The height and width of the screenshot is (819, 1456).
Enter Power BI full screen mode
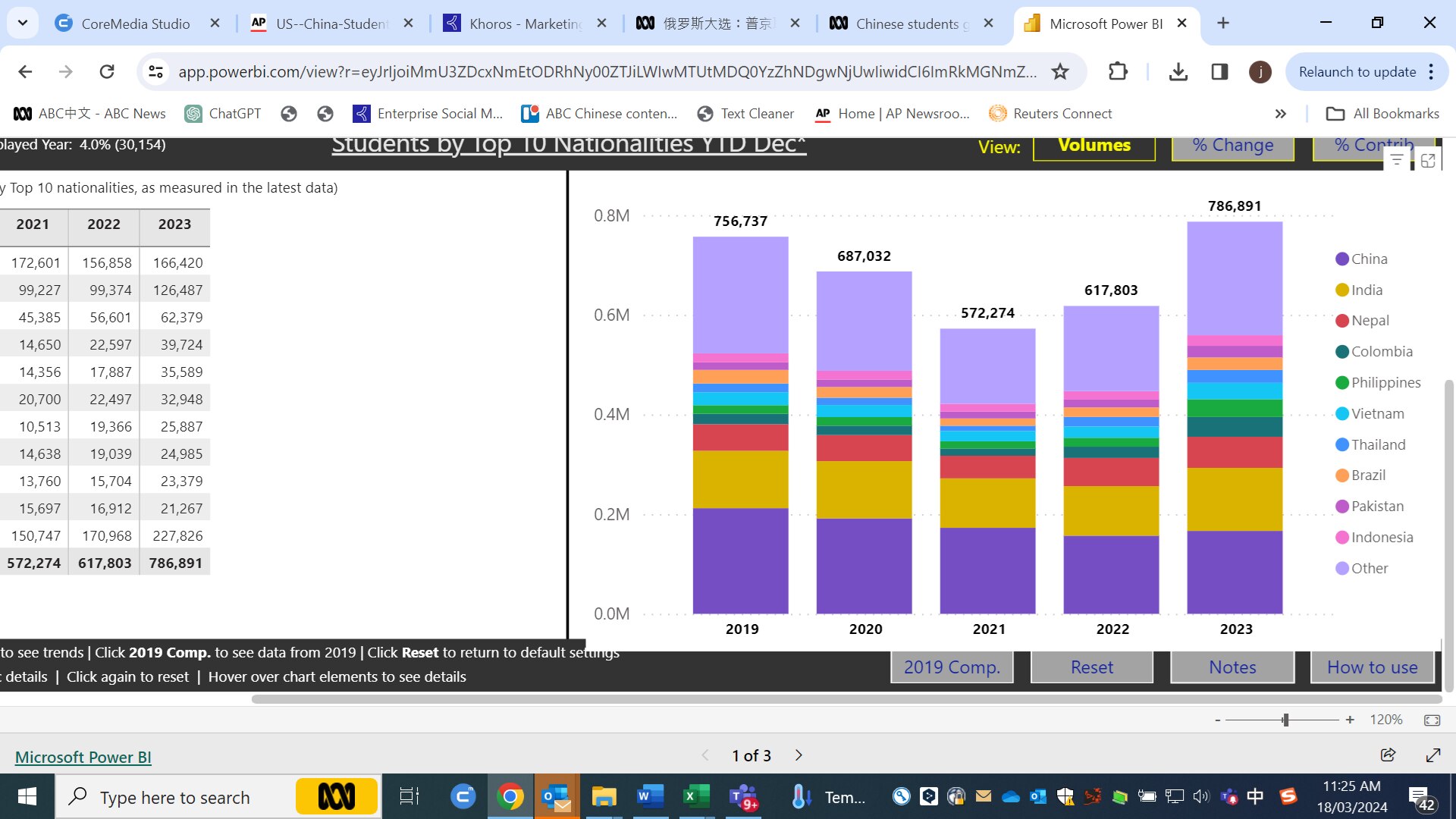1433,755
